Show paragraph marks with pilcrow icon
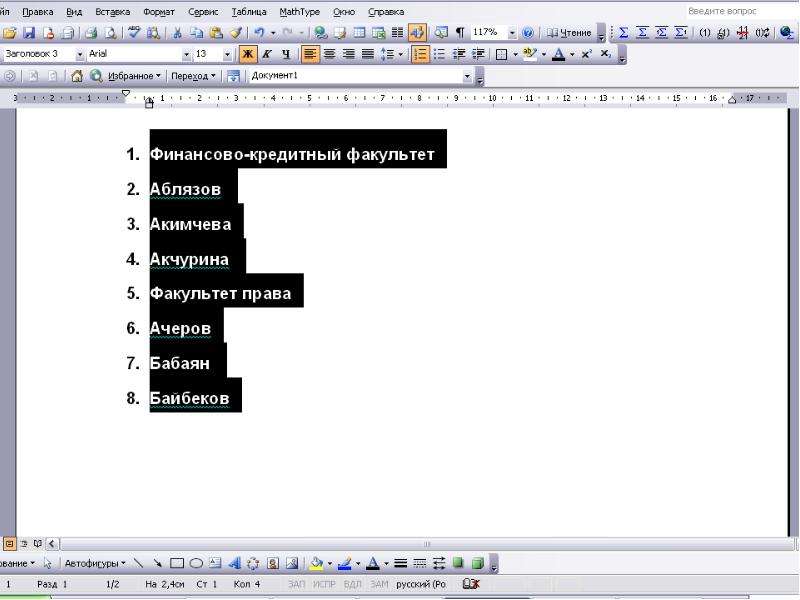800x600 pixels. [x=460, y=33]
